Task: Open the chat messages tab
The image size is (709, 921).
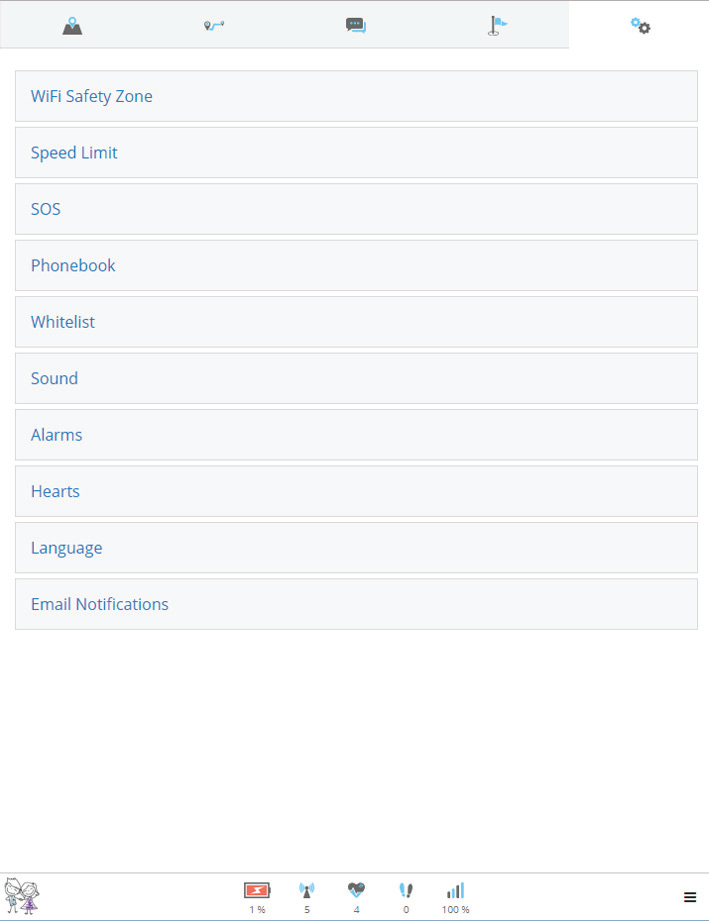Action: point(356,25)
